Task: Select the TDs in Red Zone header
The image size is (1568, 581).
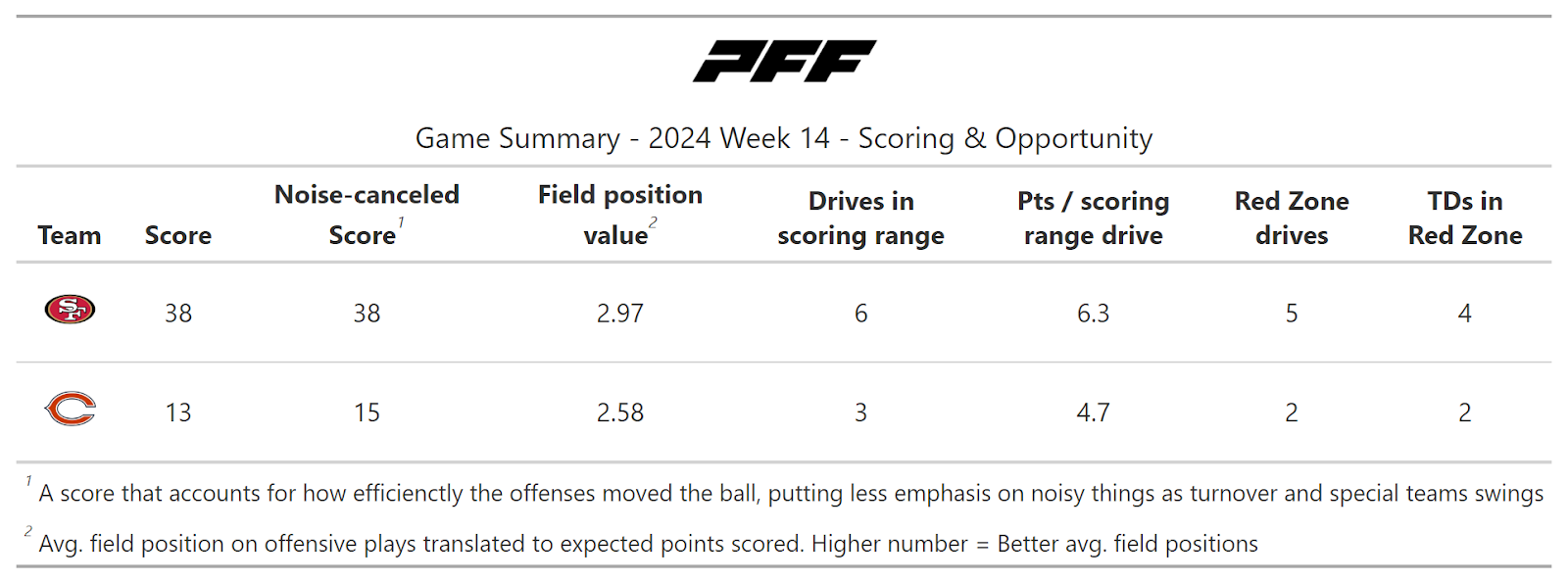Action: coord(1464,218)
